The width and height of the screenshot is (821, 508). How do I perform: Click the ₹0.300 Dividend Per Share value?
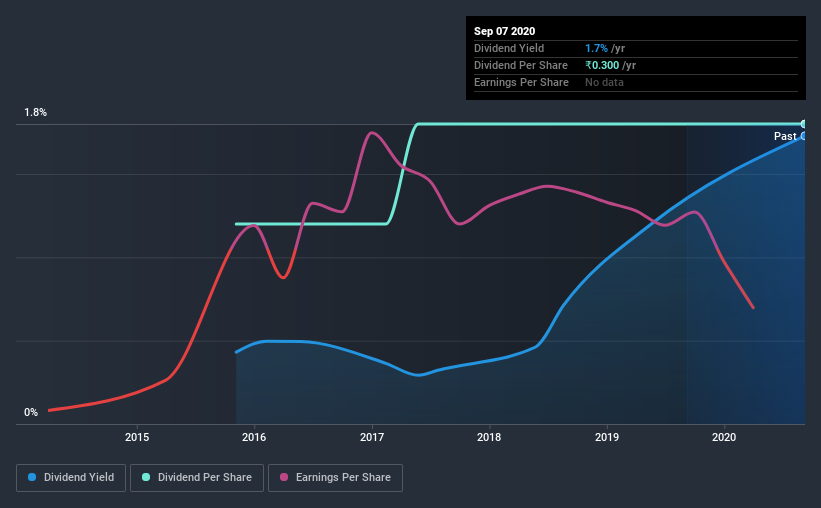pos(602,65)
